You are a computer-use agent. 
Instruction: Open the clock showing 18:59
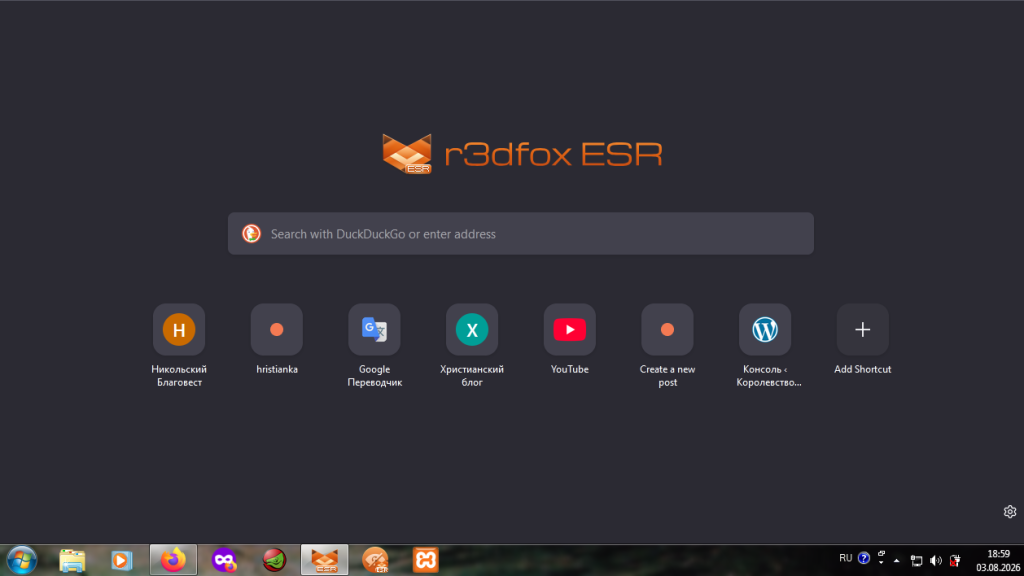(x=999, y=554)
